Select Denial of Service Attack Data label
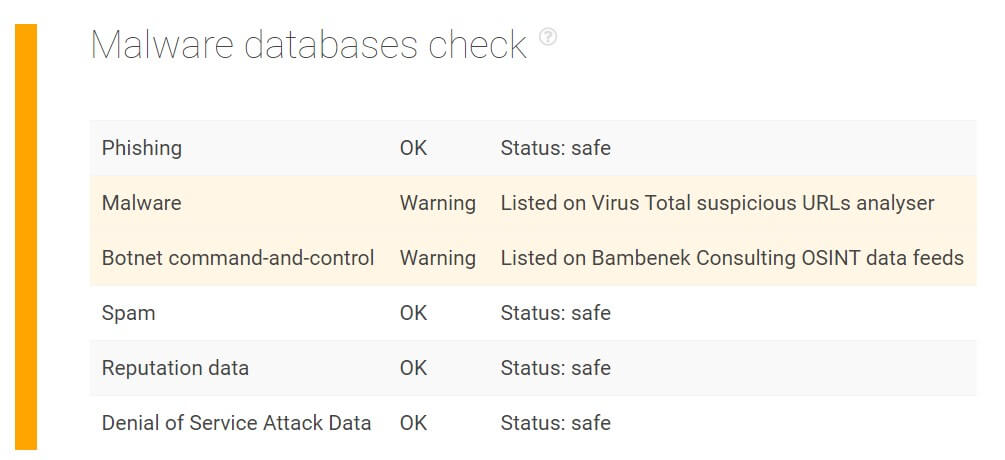The image size is (1005, 460). (x=237, y=423)
